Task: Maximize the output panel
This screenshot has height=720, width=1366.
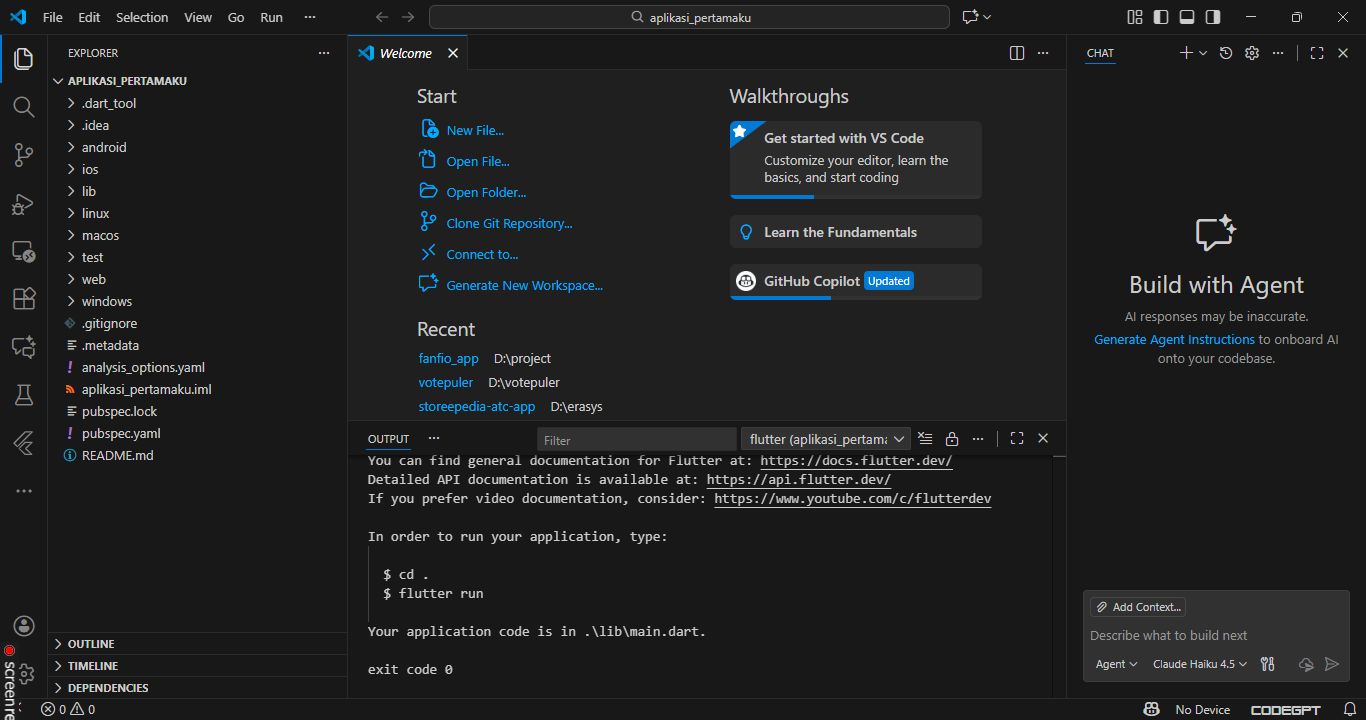Action: [x=1017, y=438]
